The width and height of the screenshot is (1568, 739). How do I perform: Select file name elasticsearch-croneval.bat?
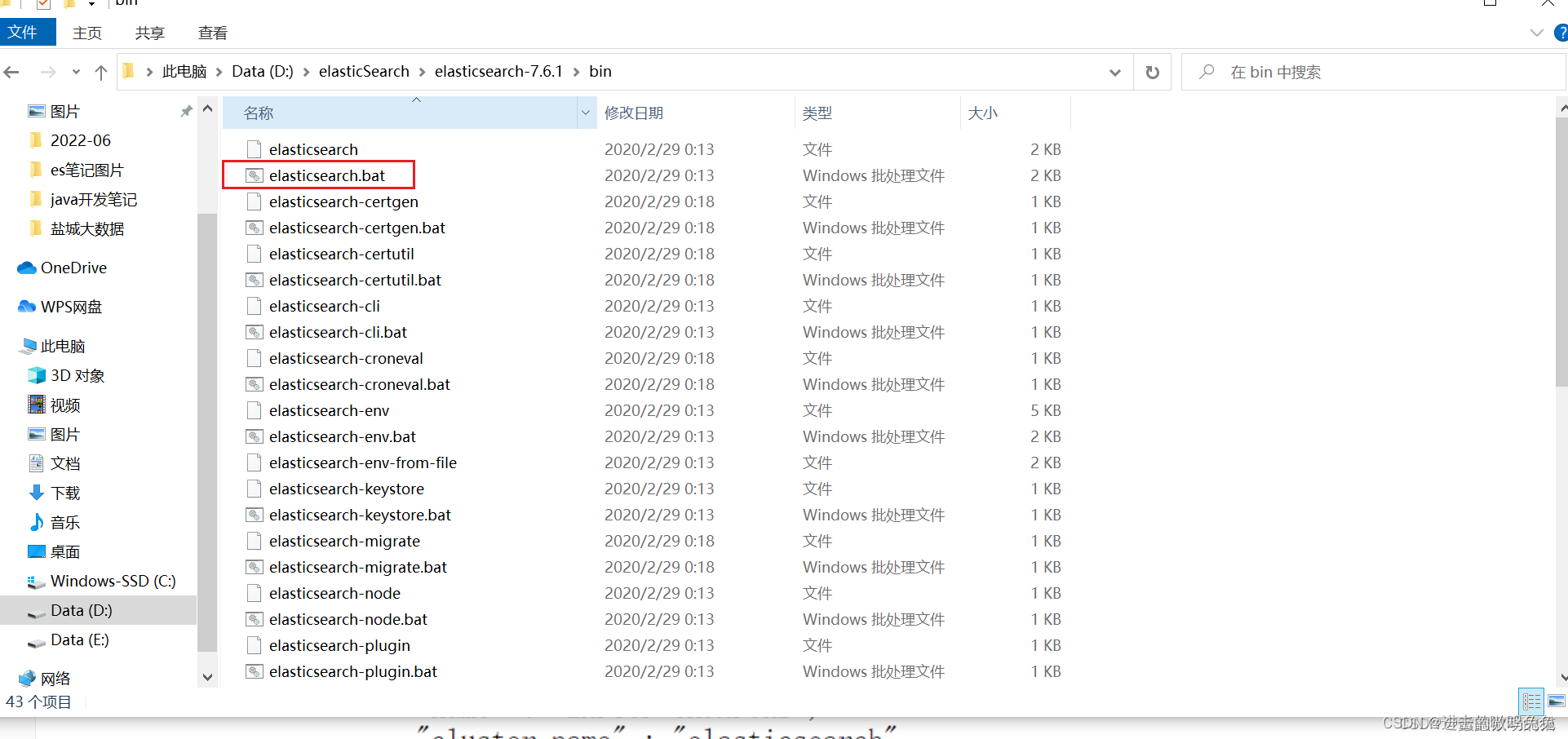point(360,384)
